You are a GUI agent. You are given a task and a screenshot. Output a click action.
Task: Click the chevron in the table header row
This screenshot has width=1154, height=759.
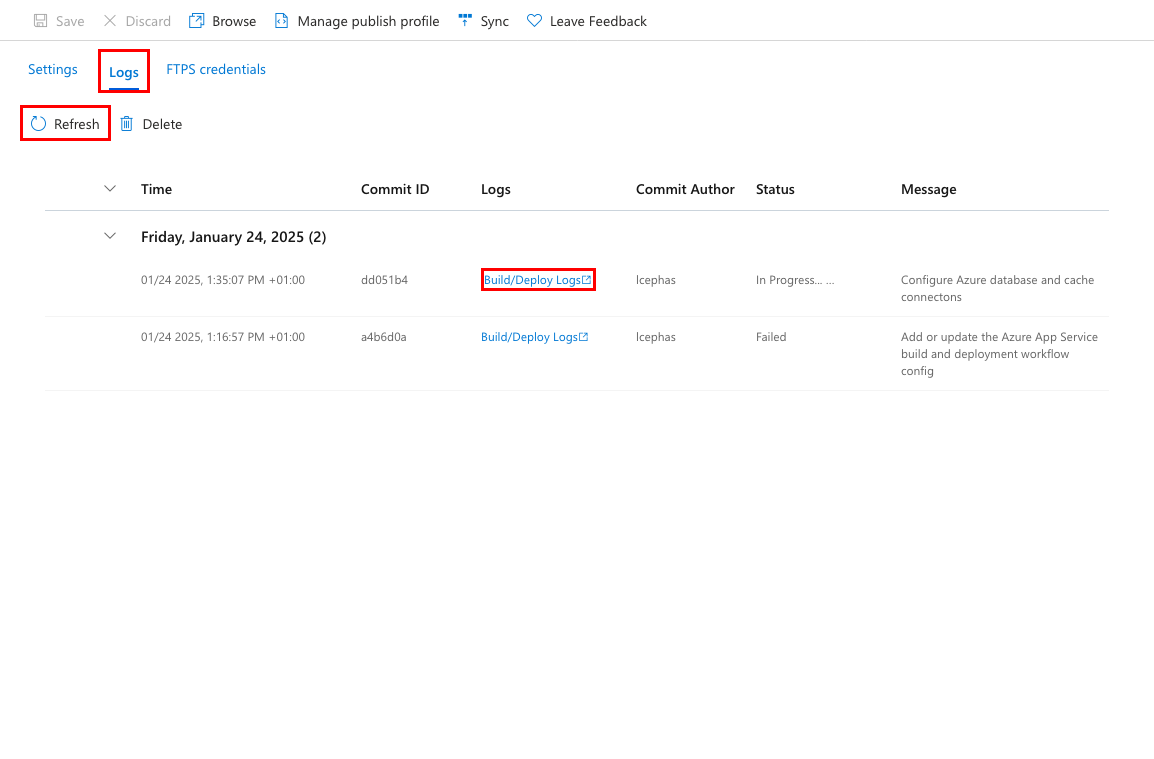tap(110, 188)
